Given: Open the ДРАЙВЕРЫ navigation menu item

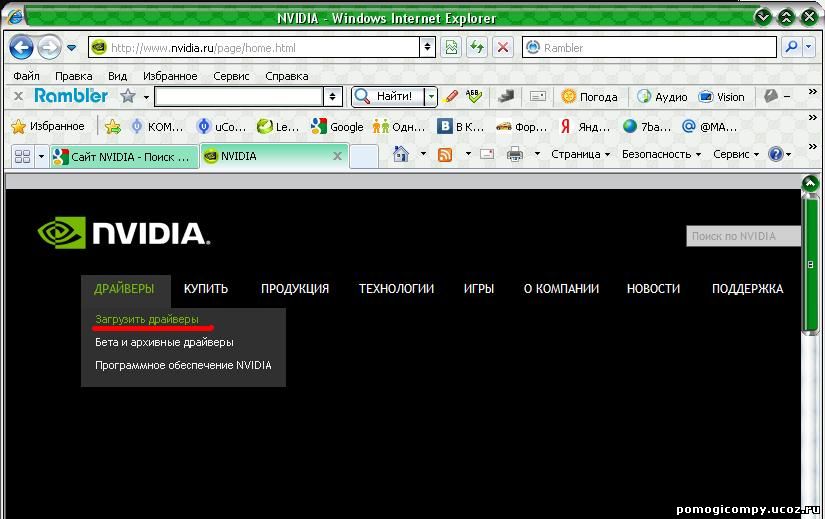Looking at the screenshot, I should (124, 288).
